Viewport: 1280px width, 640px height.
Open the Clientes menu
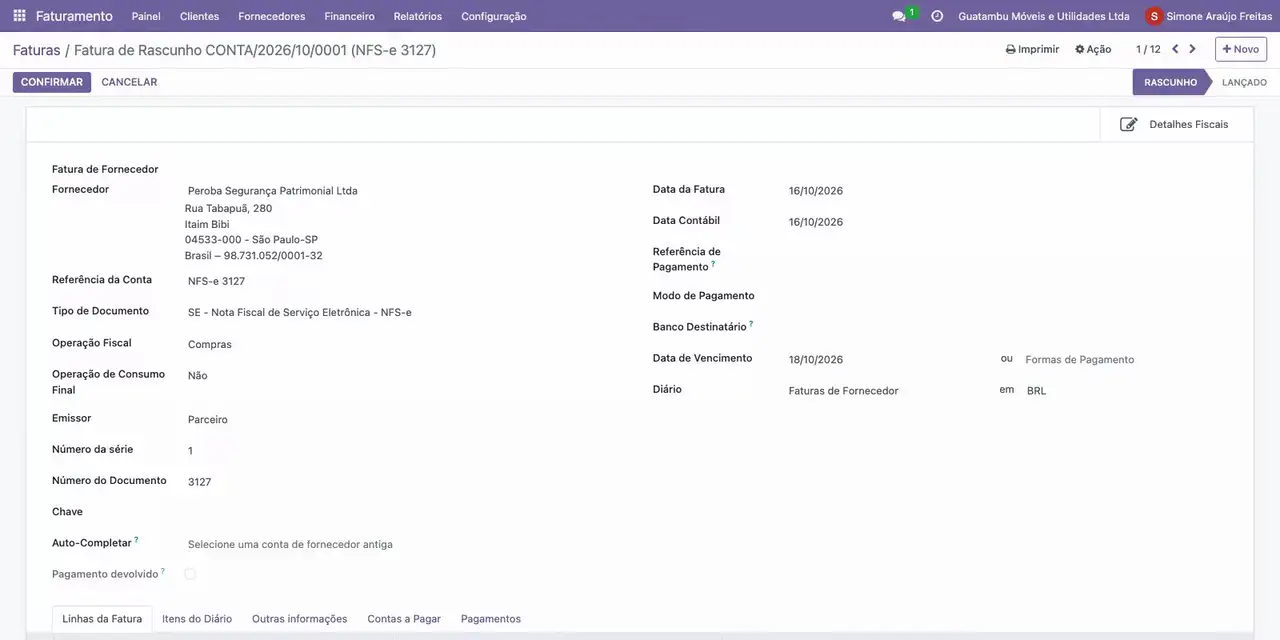(199, 16)
